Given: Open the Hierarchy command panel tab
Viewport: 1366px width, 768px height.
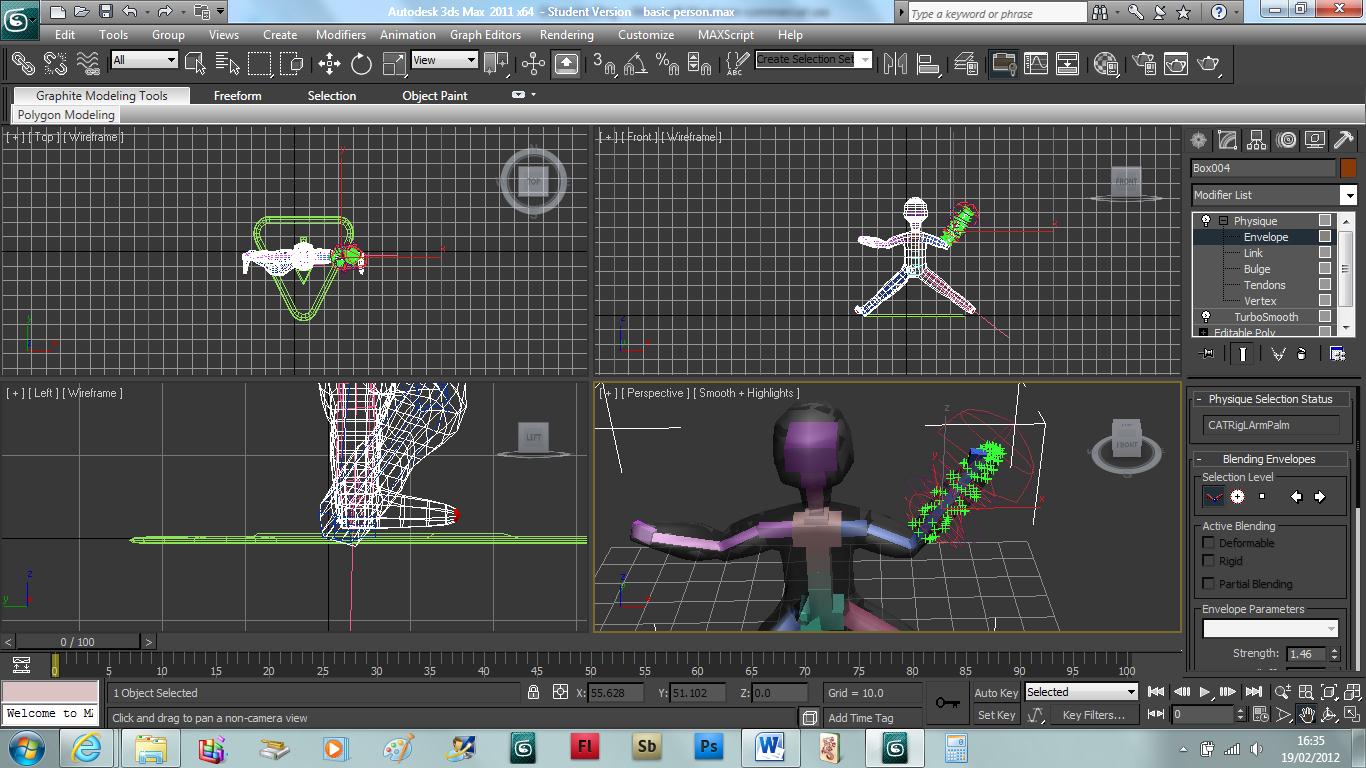Looking at the screenshot, I should tap(1256, 140).
